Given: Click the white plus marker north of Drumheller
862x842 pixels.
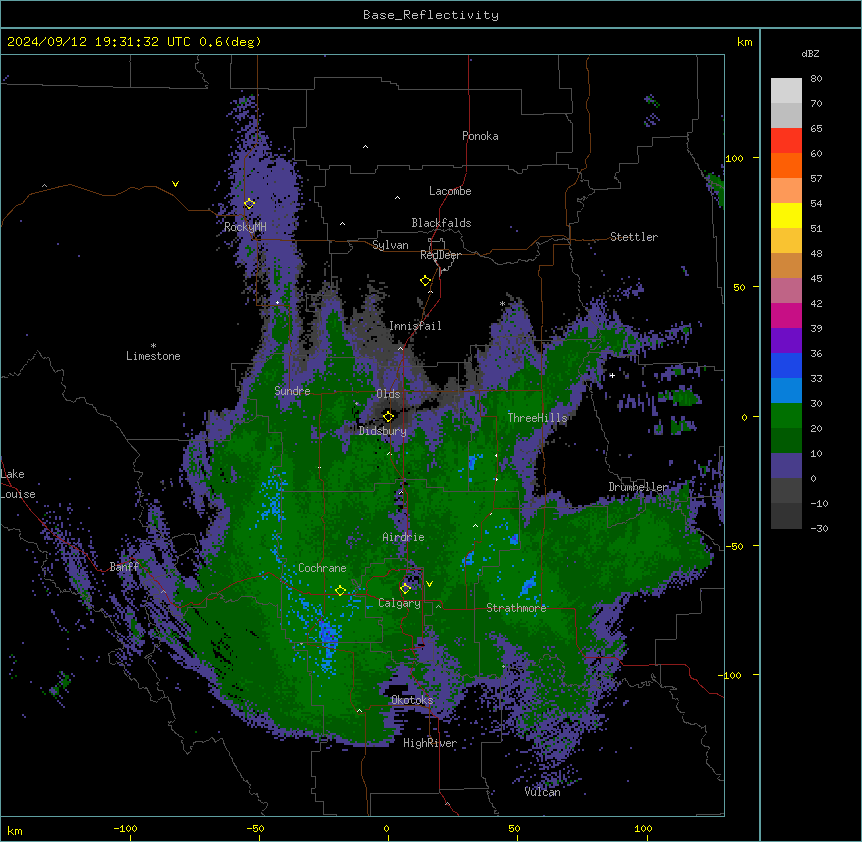Looking at the screenshot, I should pos(612,375).
